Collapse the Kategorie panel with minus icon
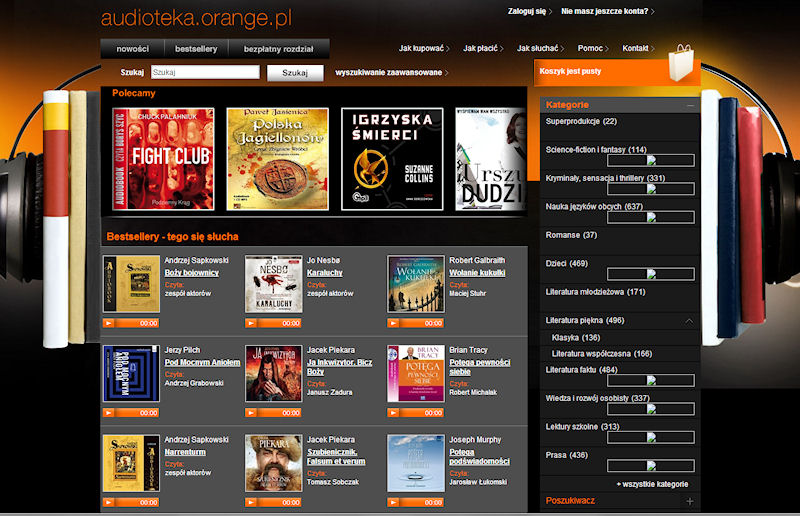The image size is (800, 516). [x=690, y=105]
